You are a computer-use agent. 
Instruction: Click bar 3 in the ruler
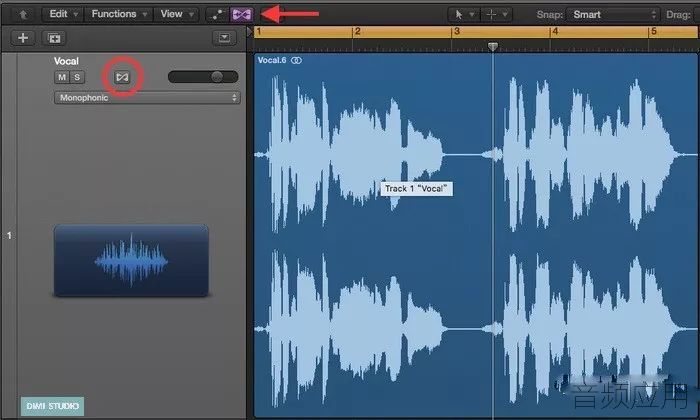click(456, 32)
